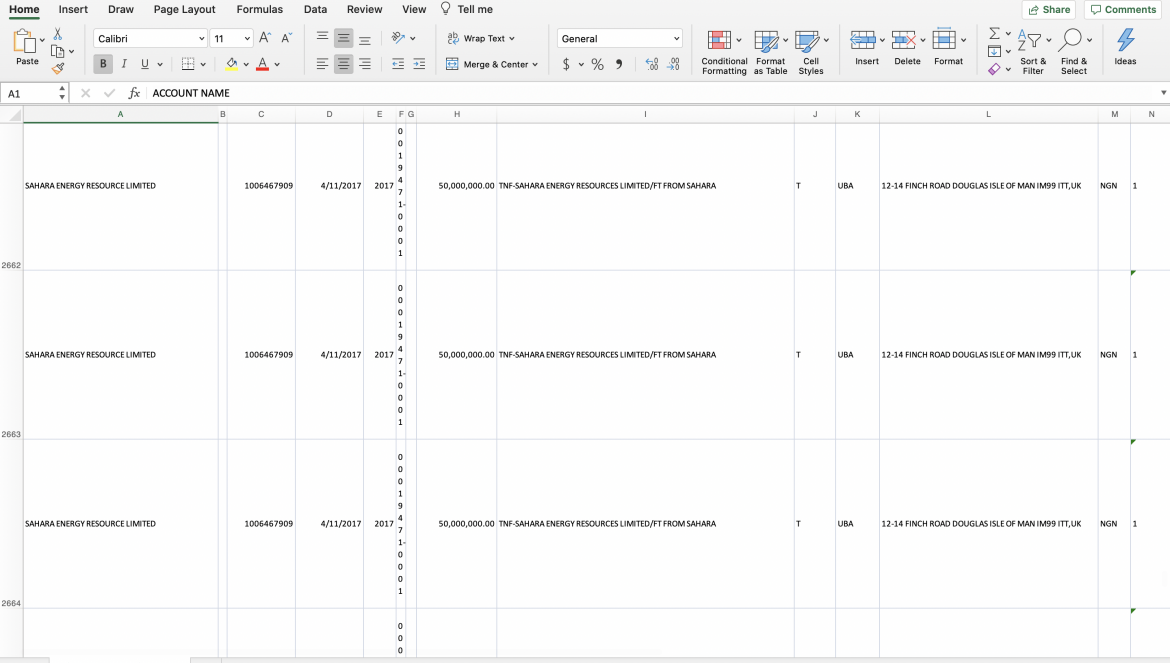Decrease font size with the small A icon
This screenshot has width=1170, height=663.
click(x=286, y=38)
